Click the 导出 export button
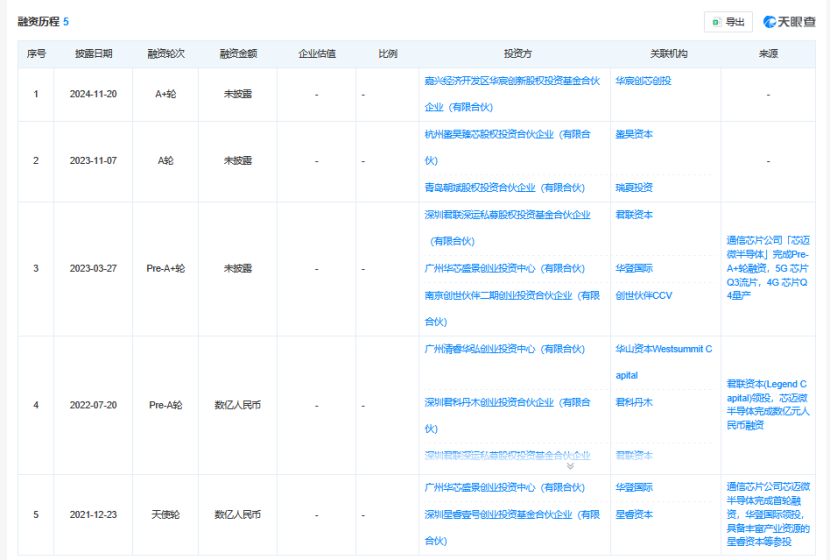 (x=728, y=22)
